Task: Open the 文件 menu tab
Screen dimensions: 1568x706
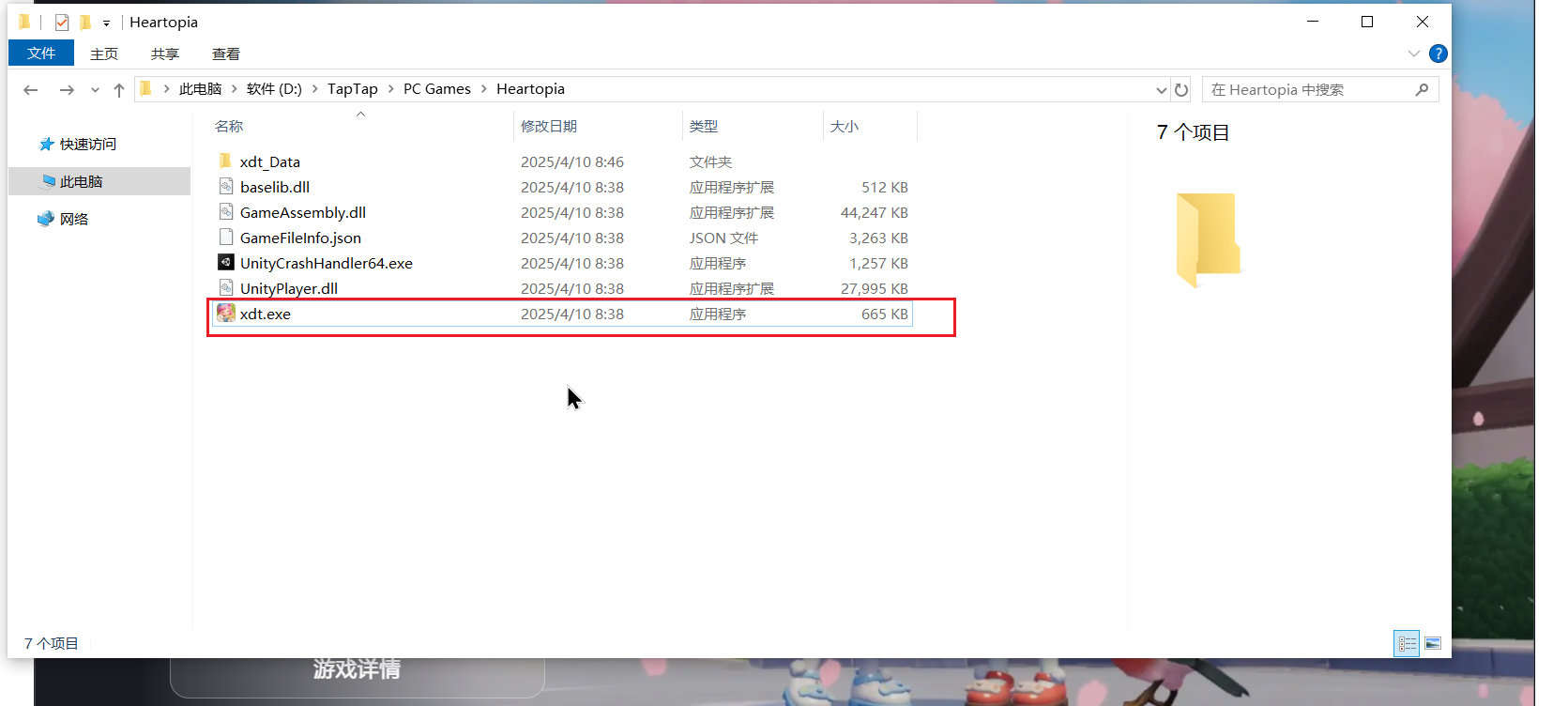Action: click(41, 53)
